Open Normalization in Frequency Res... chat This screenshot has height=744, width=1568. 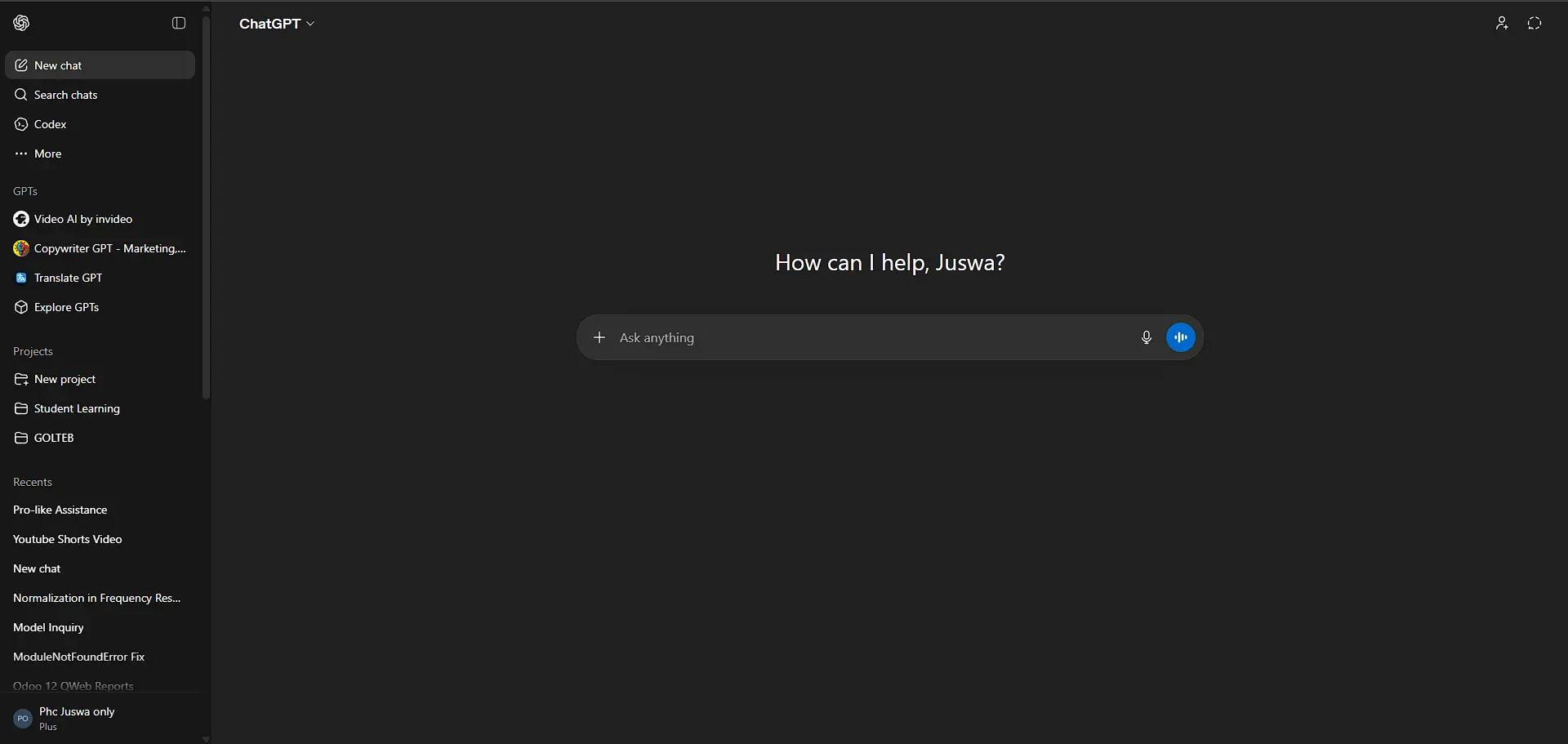[100, 598]
